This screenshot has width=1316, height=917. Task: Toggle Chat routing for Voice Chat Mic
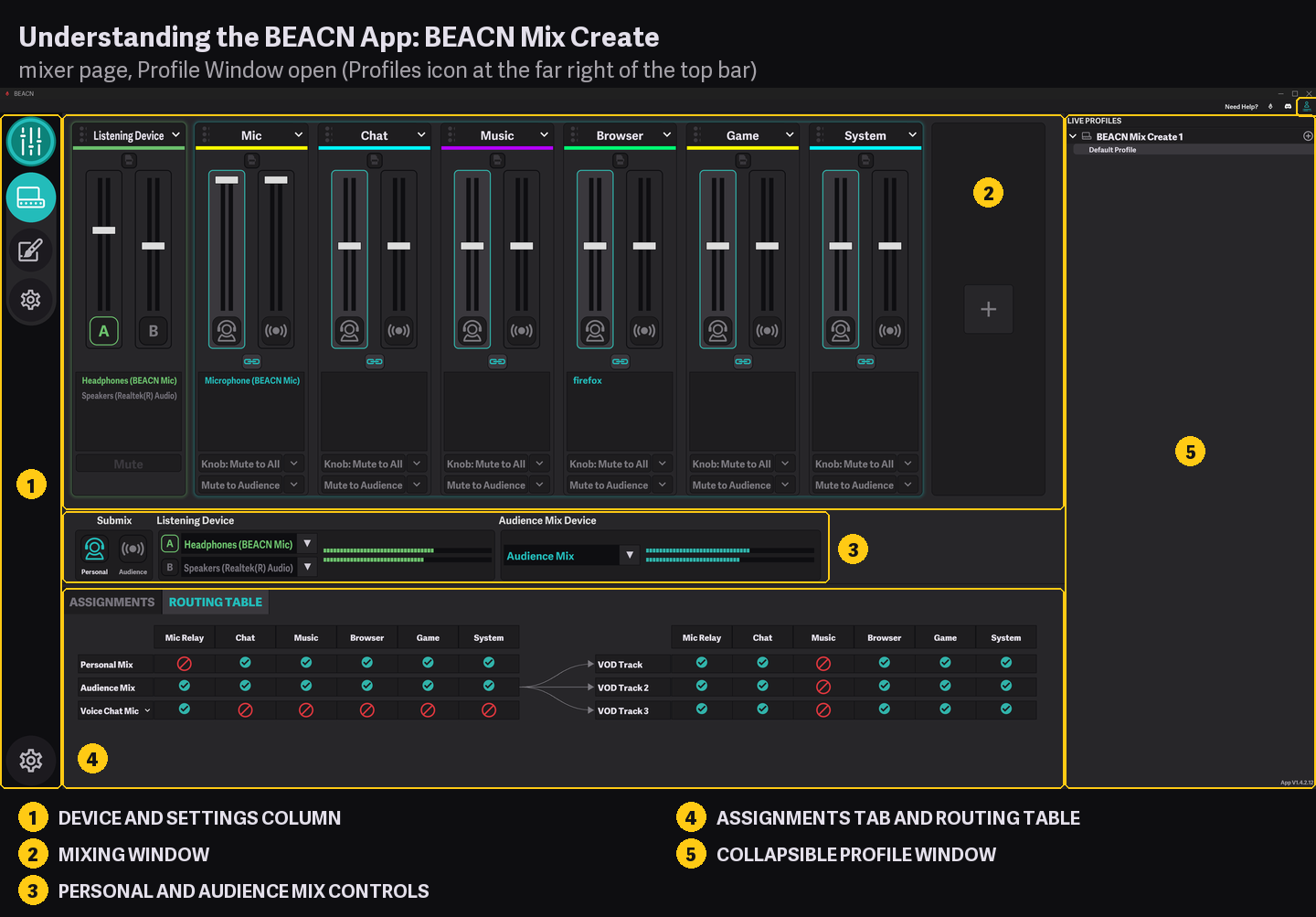click(x=245, y=709)
